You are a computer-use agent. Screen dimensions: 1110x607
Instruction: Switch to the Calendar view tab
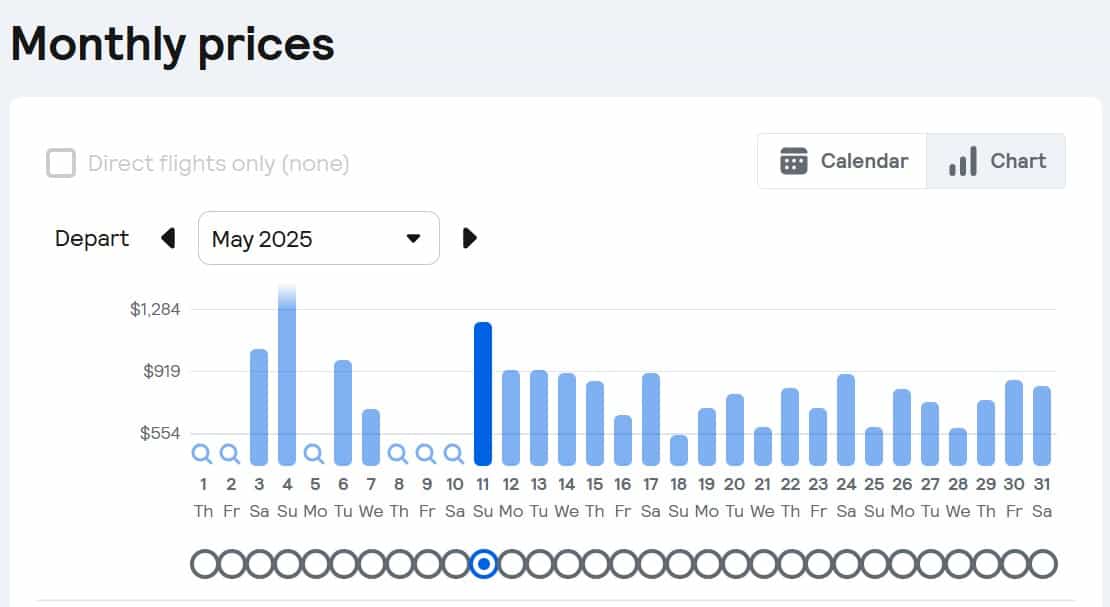click(843, 161)
